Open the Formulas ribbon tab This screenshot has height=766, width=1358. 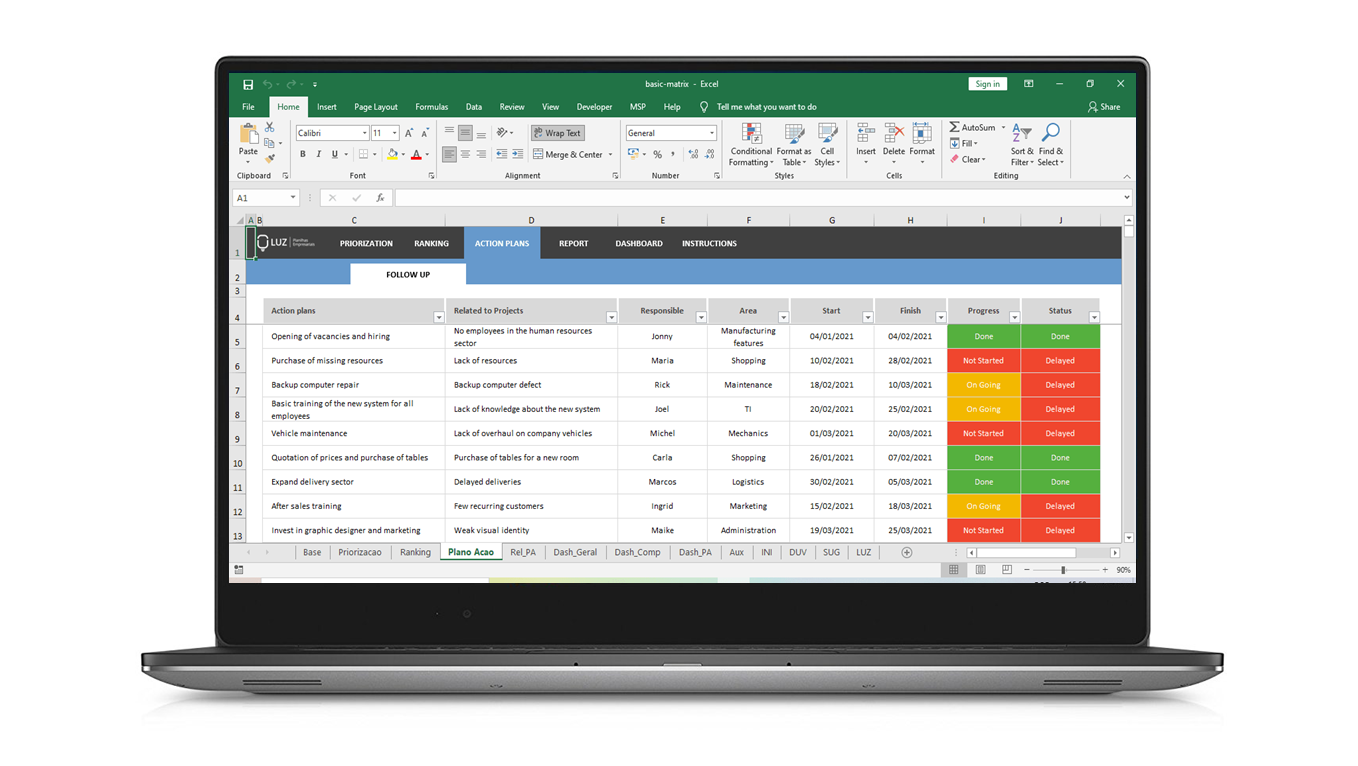pyautogui.click(x=431, y=106)
